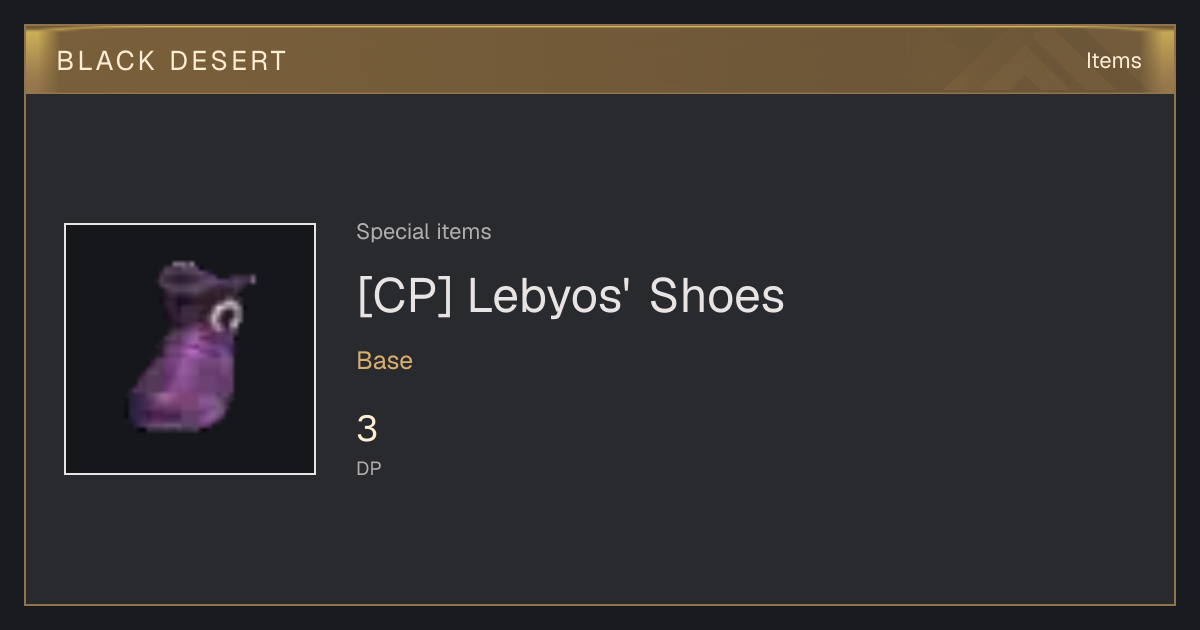Image resolution: width=1200 pixels, height=630 pixels.
Task: Click the purple Lebyos' Shoes item icon
Action: [191, 347]
